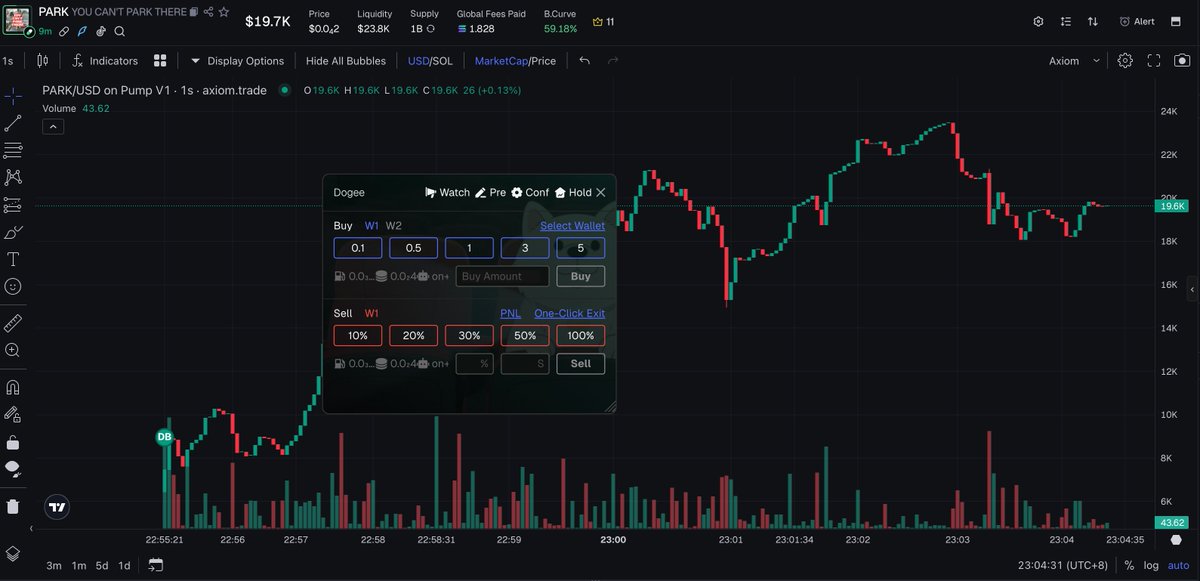Select W2 wallet tab under Buy
Viewport: 1200px width, 581px height.
coord(394,226)
